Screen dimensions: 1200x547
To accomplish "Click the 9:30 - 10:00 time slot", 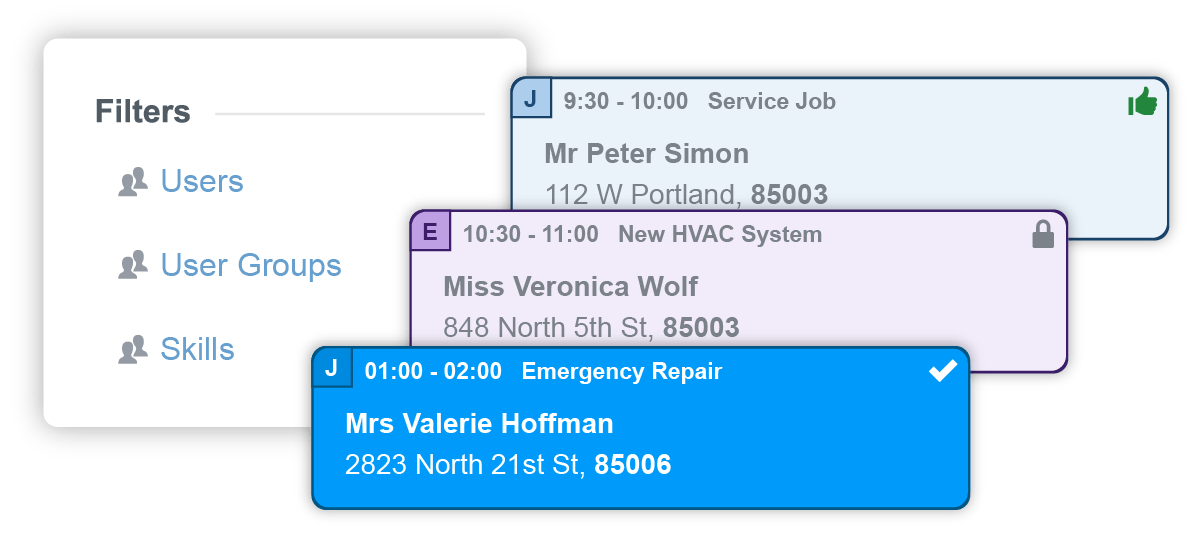I will pos(626,101).
